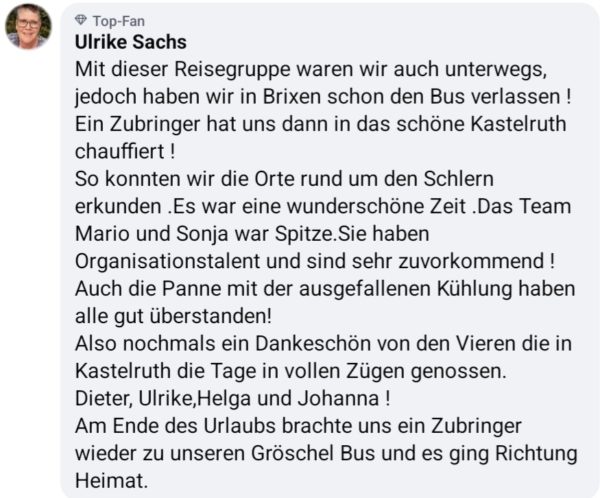
Task: Click the word chauffiert in the comment
Action: click(x=119, y=152)
